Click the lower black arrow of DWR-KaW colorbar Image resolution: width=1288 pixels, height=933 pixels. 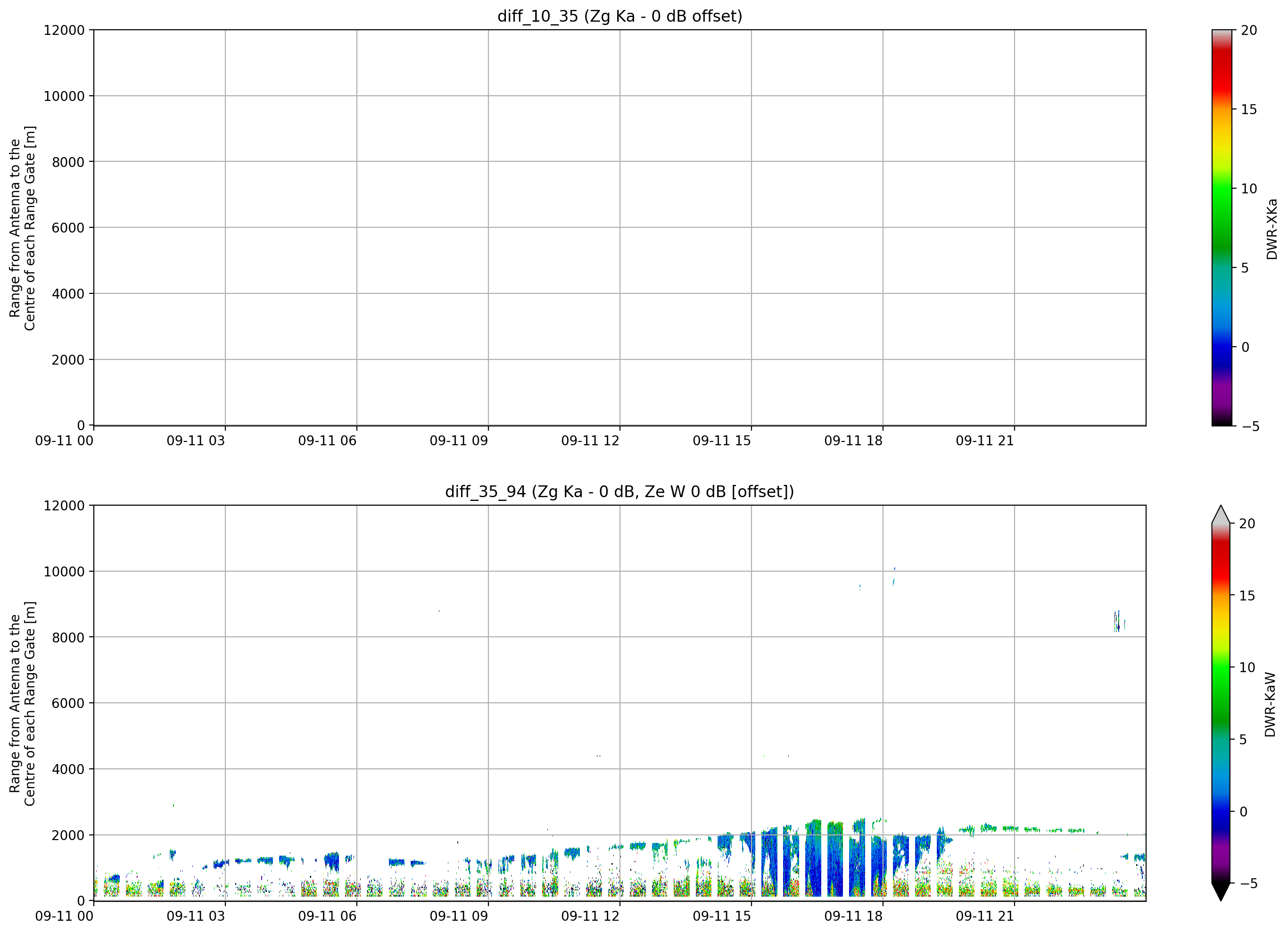coord(1221,891)
